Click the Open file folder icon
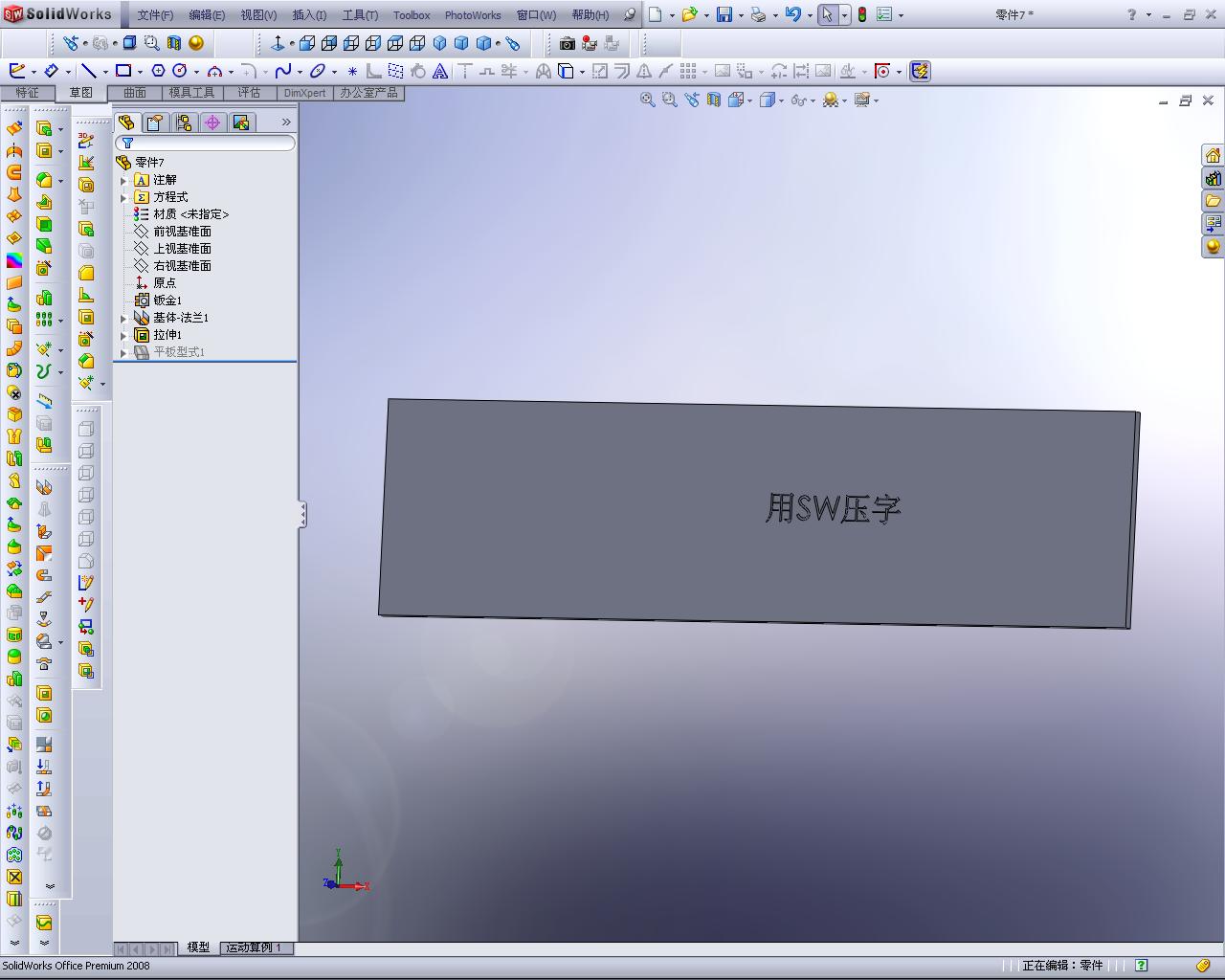1225x980 pixels. pos(689,14)
